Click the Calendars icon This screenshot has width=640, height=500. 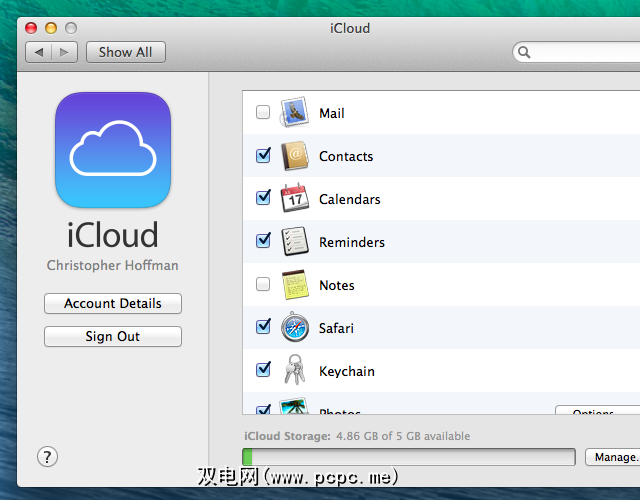(x=294, y=199)
